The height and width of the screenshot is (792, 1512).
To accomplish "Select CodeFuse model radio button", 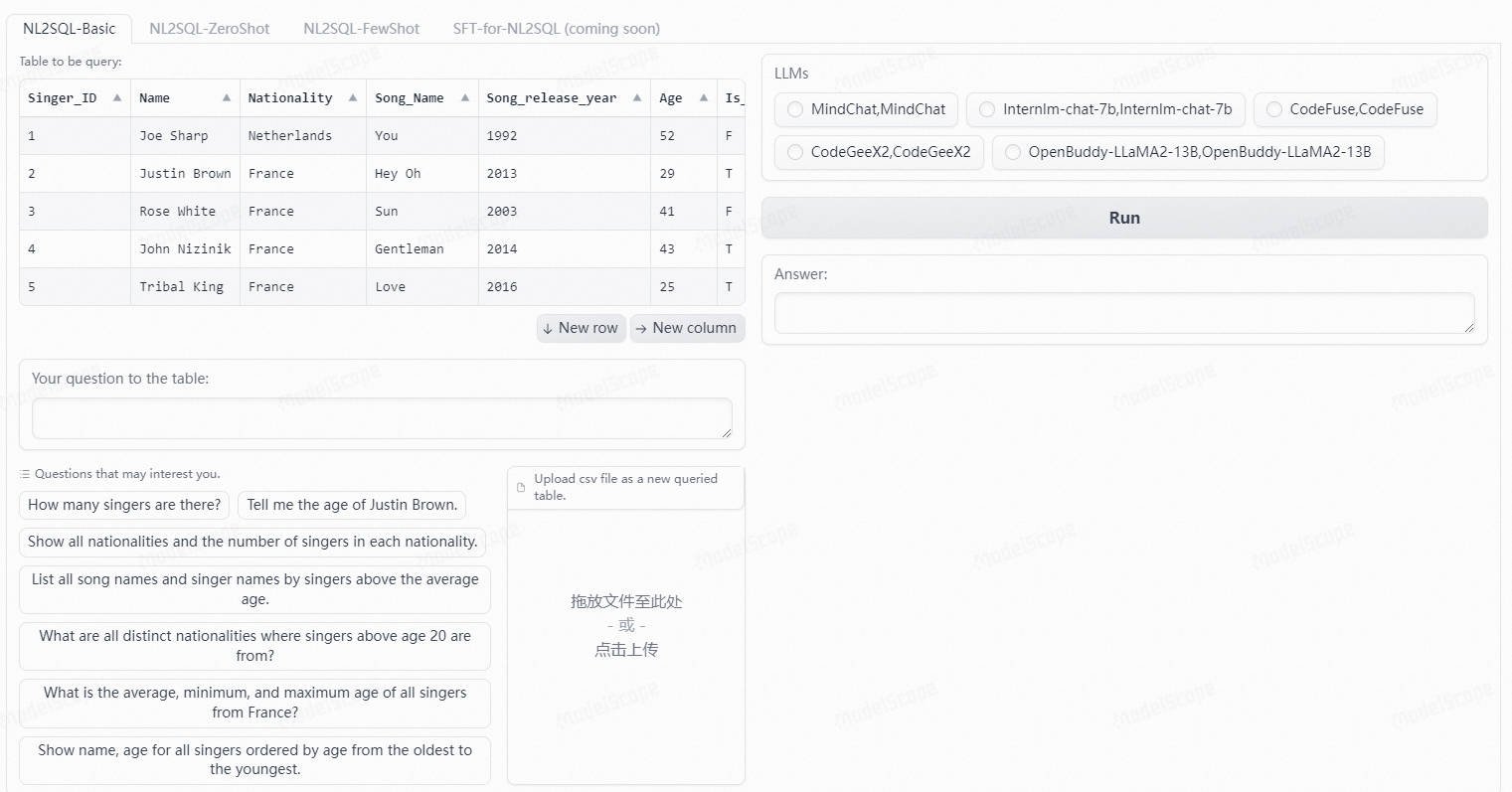I will 1274,109.
